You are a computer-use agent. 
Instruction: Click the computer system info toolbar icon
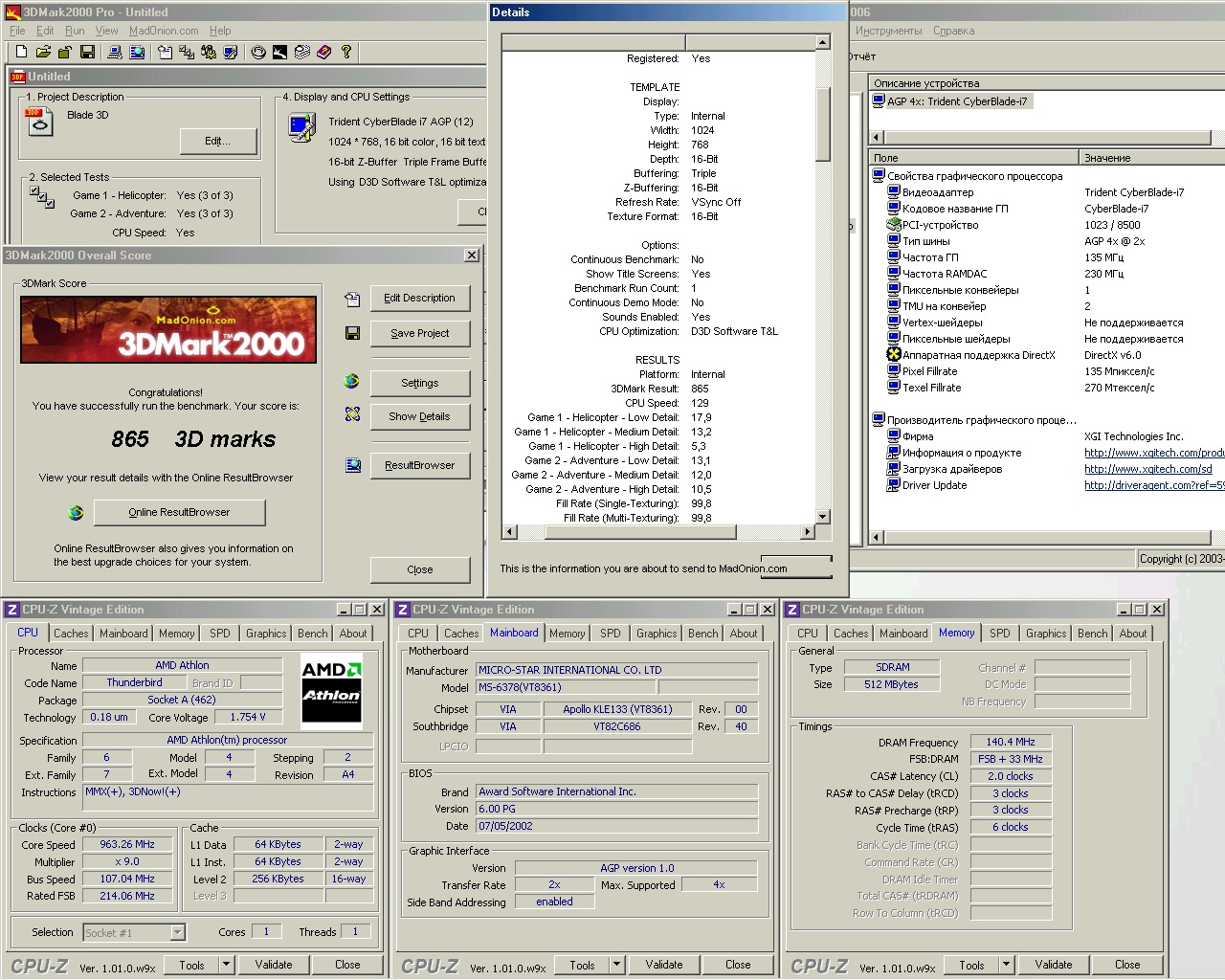click(x=115, y=52)
